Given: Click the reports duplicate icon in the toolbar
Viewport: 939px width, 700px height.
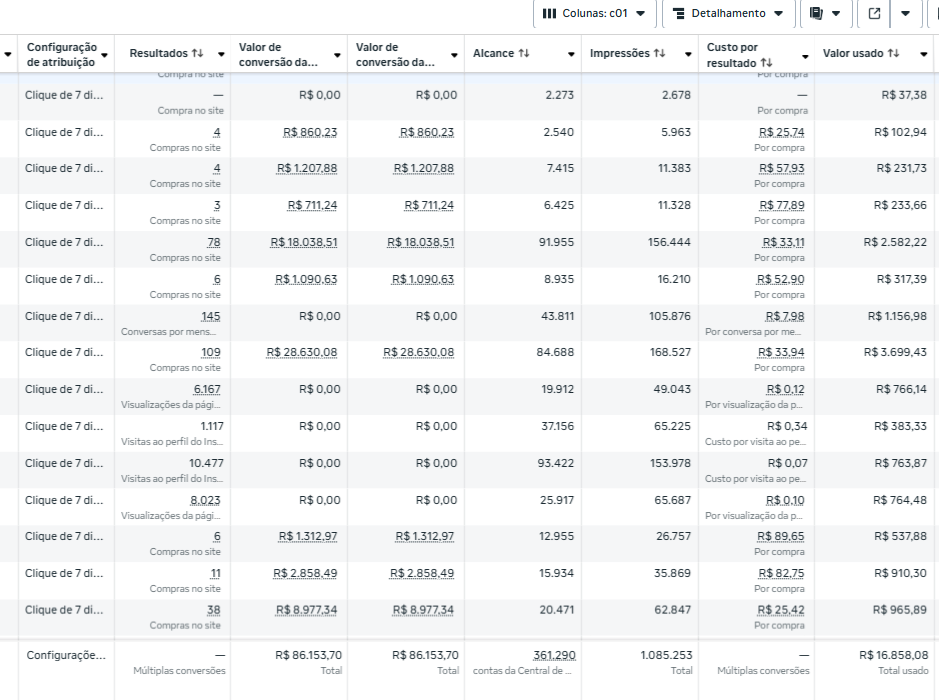Looking at the screenshot, I should click(816, 14).
